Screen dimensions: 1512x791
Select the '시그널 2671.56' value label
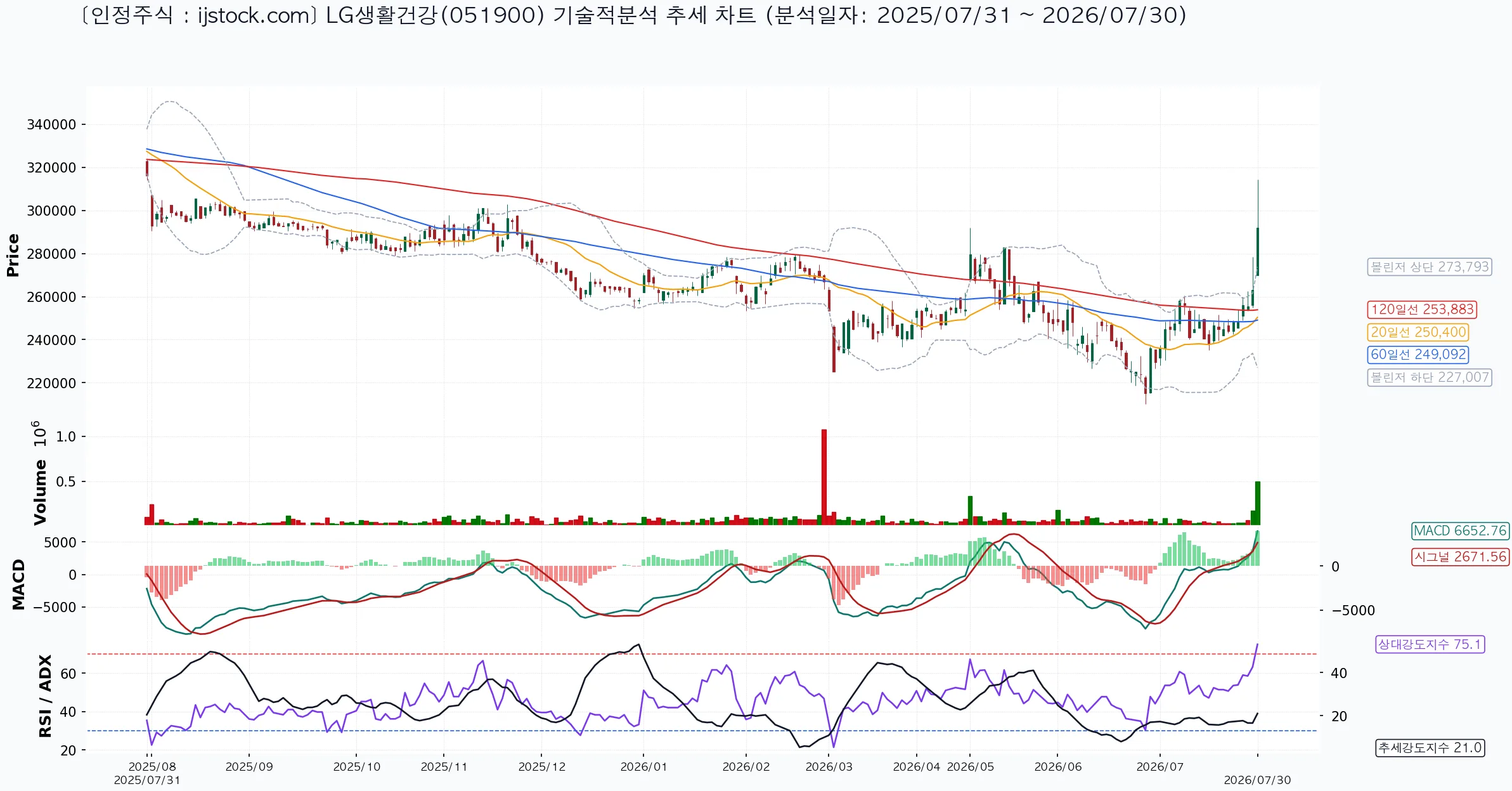tap(1460, 557)
